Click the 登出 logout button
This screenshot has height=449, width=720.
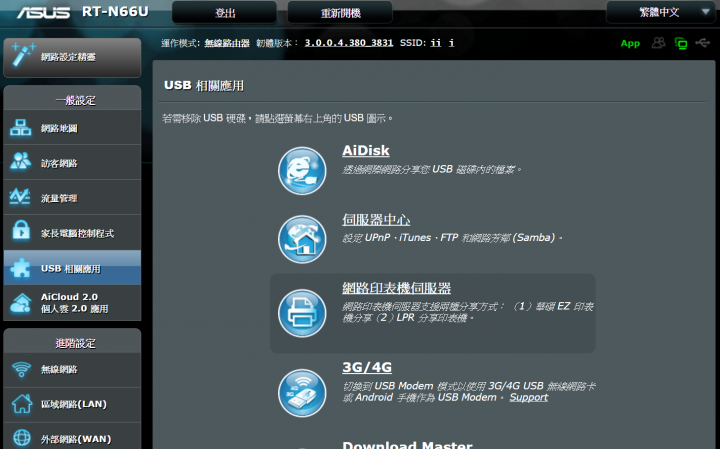point(225,12)
